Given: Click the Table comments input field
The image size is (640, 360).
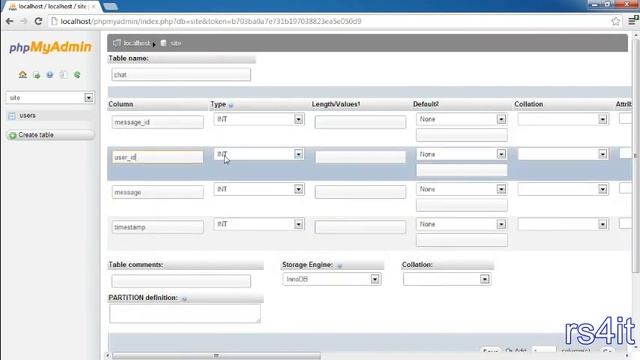Looking at the screenshot, I should pyautogui.click(x=181, y=281).
